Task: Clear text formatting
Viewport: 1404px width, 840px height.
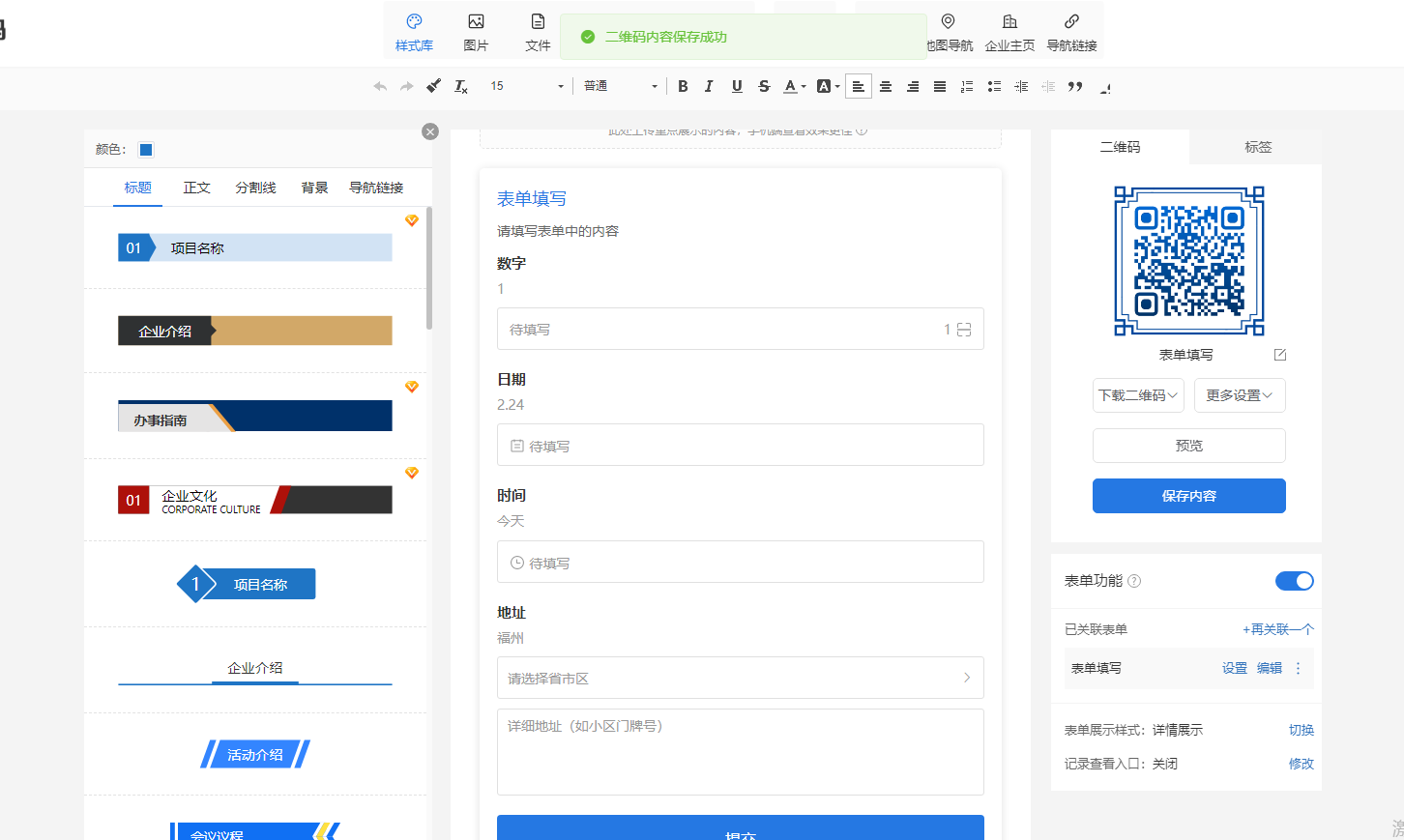Action: click(x=461, y=86)
